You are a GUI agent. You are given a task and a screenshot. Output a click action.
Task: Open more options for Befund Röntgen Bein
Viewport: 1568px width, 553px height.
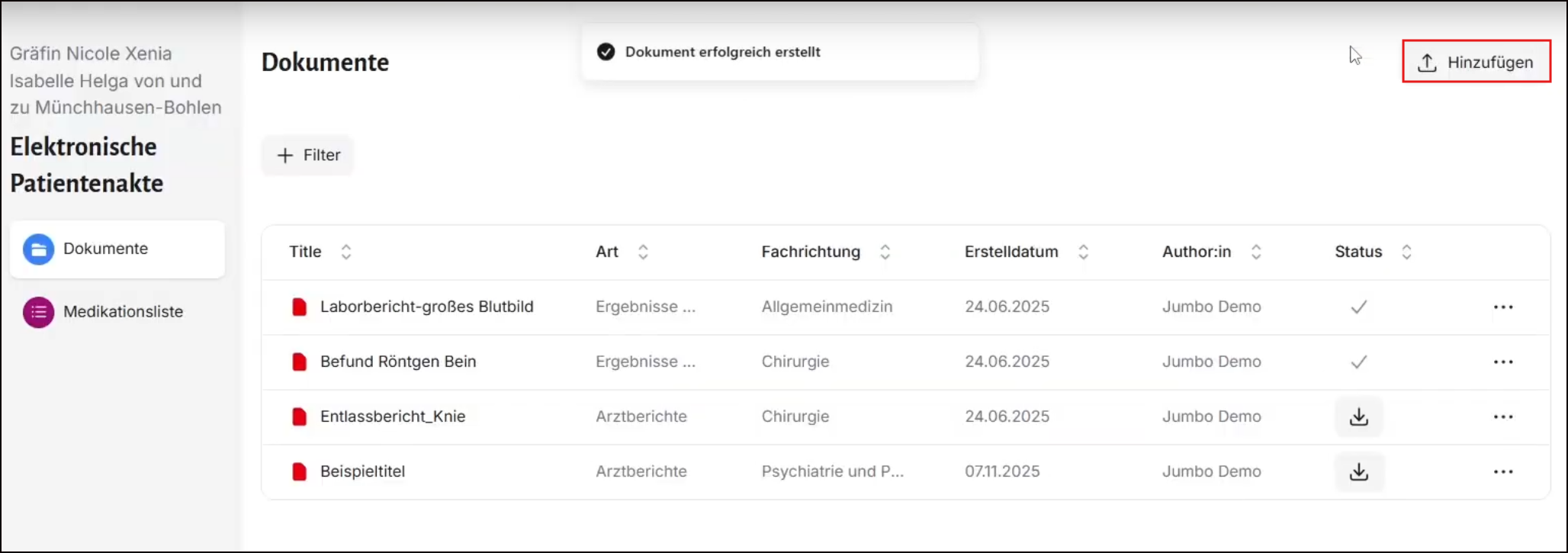click(1502, 362)
